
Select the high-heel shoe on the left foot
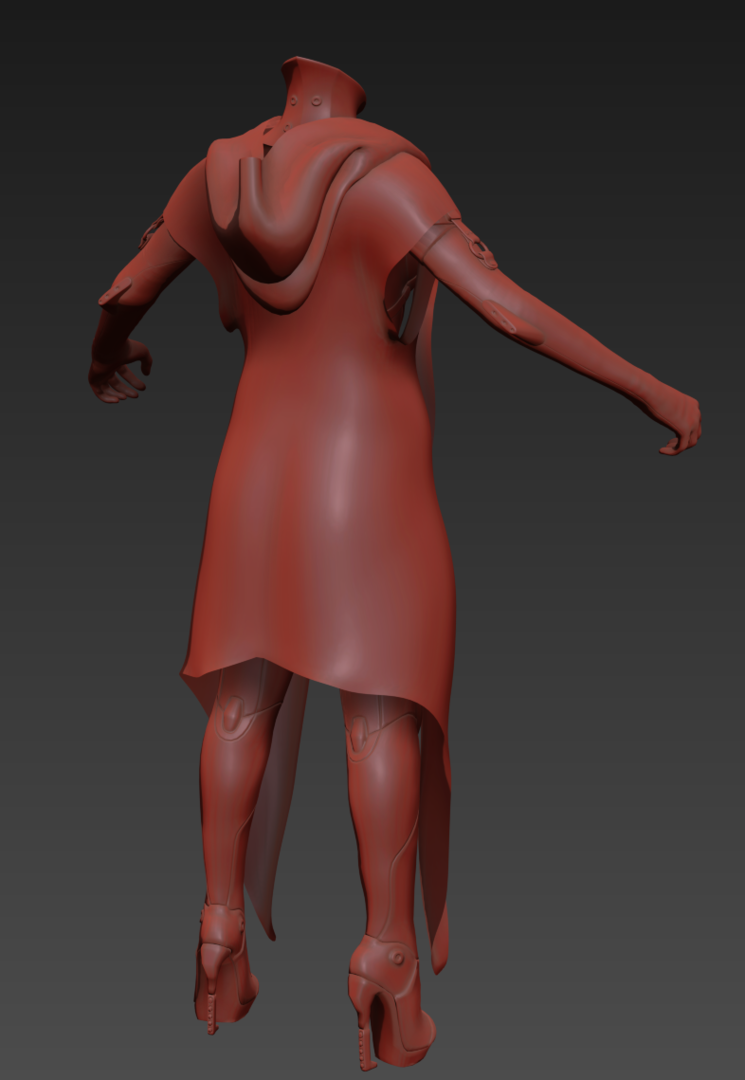224,968
